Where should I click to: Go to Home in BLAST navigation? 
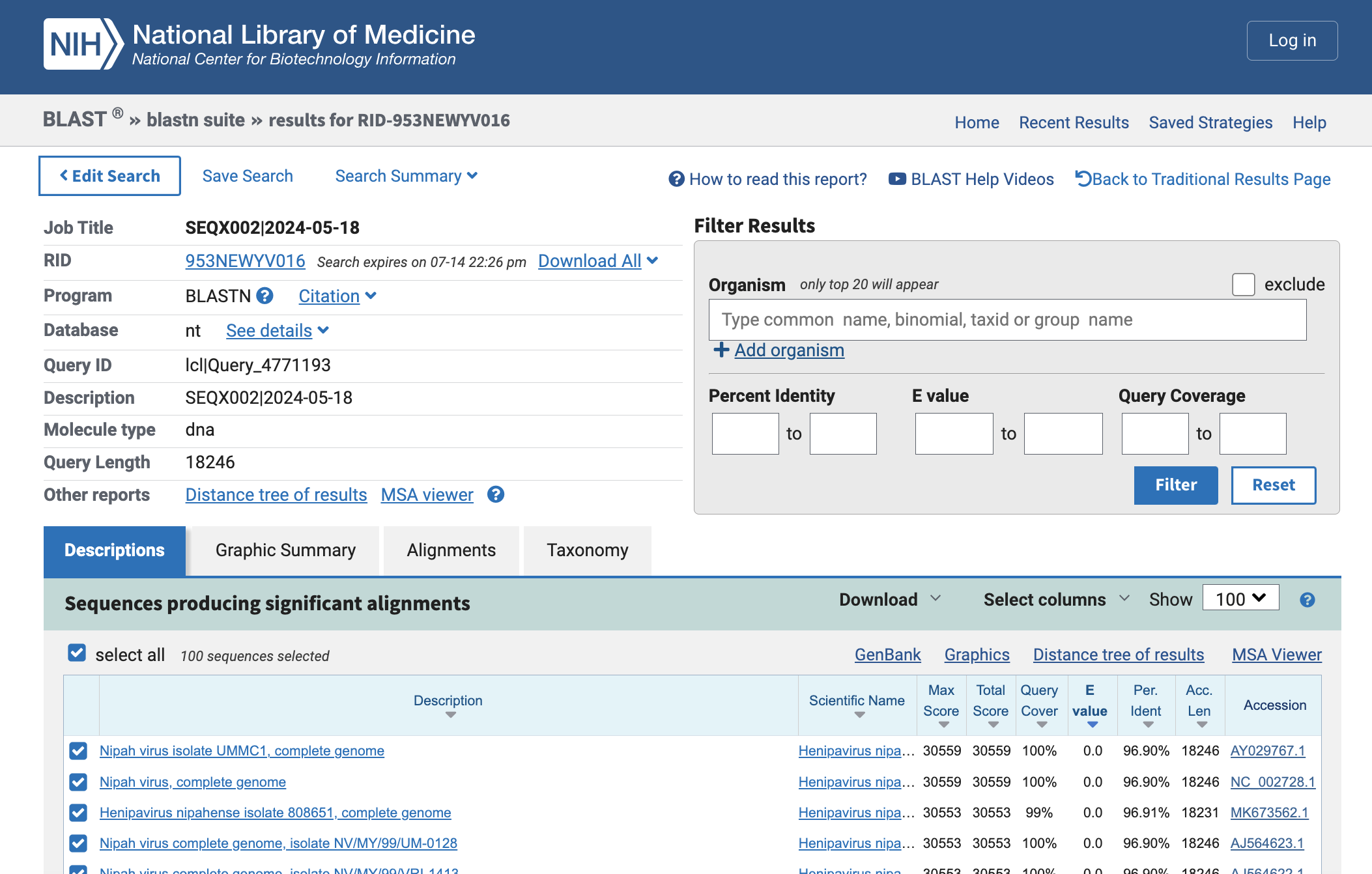(977, 122)
